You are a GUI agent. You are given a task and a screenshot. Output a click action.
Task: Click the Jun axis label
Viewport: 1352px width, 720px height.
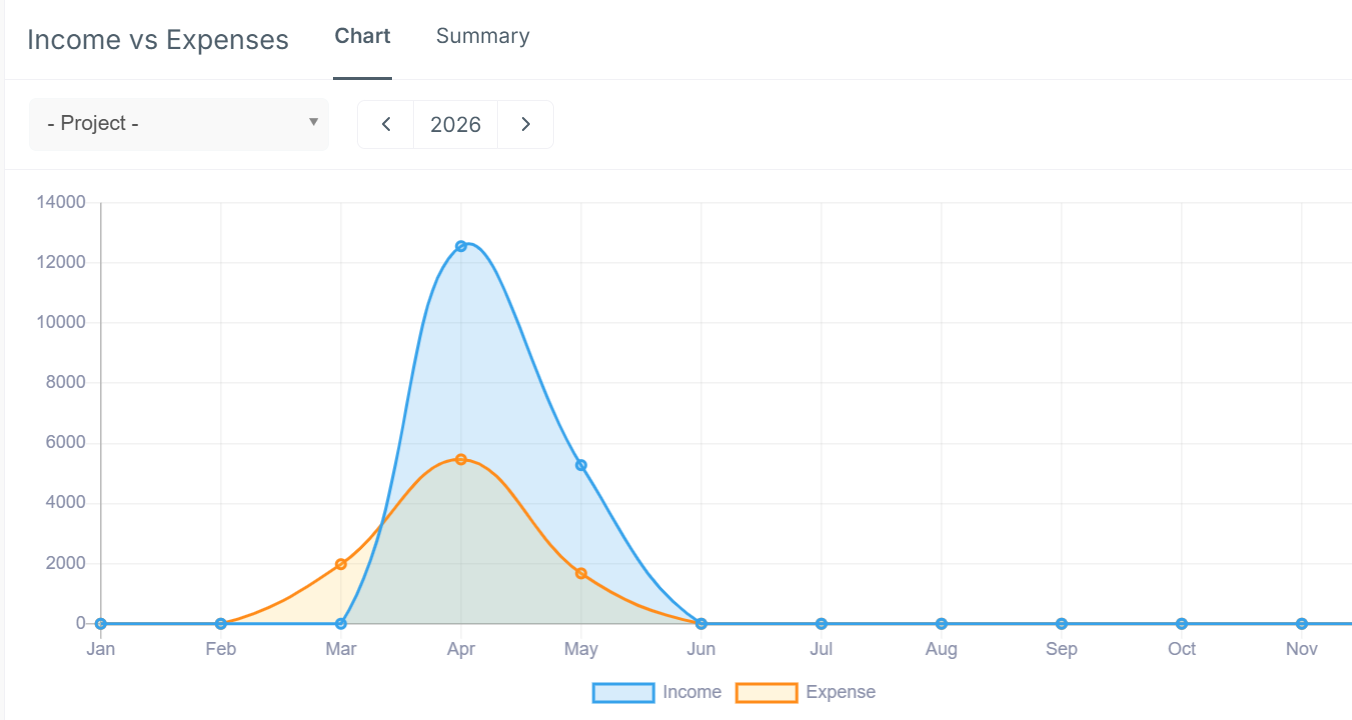point(701,650)
